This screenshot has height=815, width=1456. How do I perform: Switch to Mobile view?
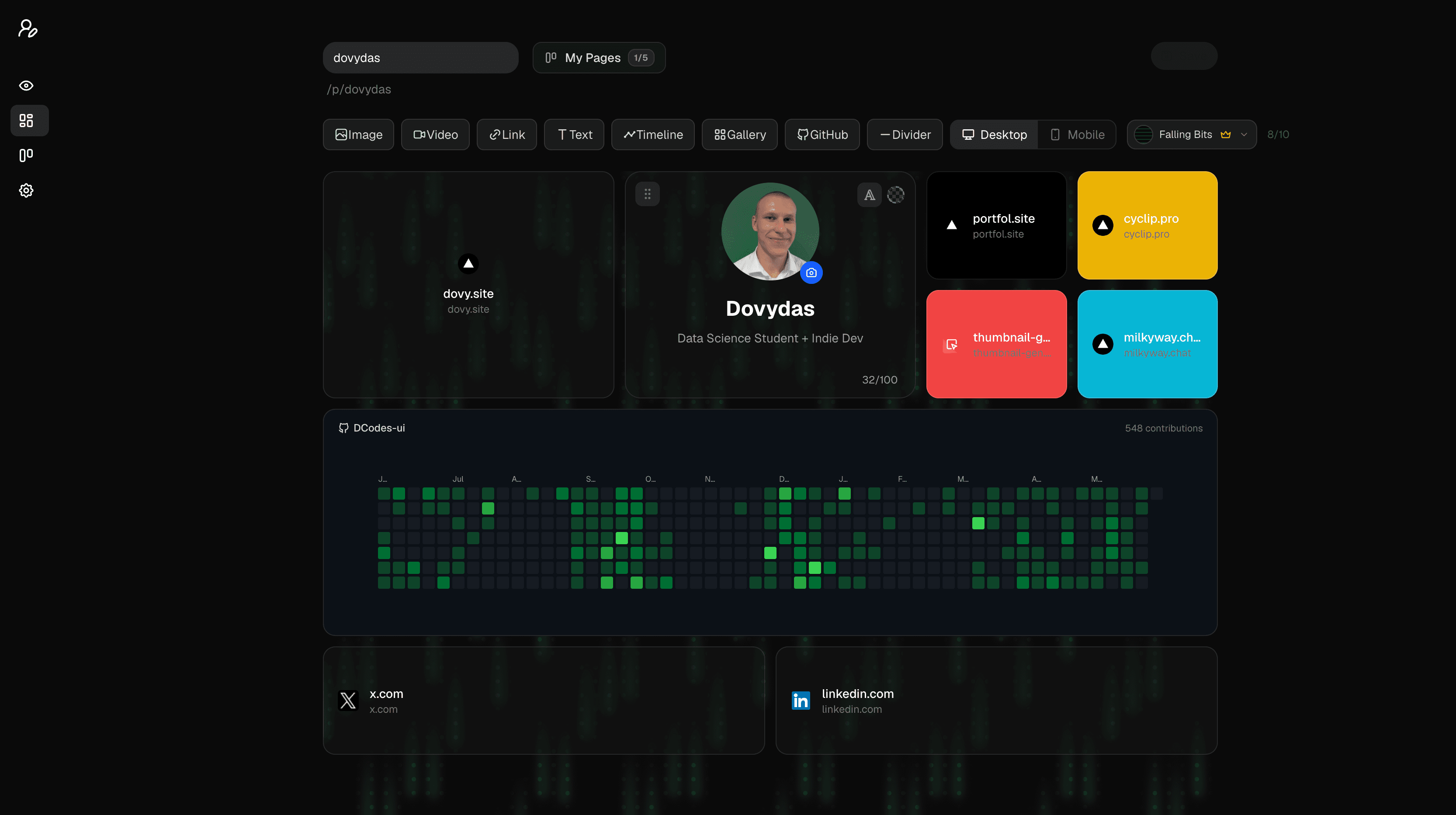pos(1077,135)
